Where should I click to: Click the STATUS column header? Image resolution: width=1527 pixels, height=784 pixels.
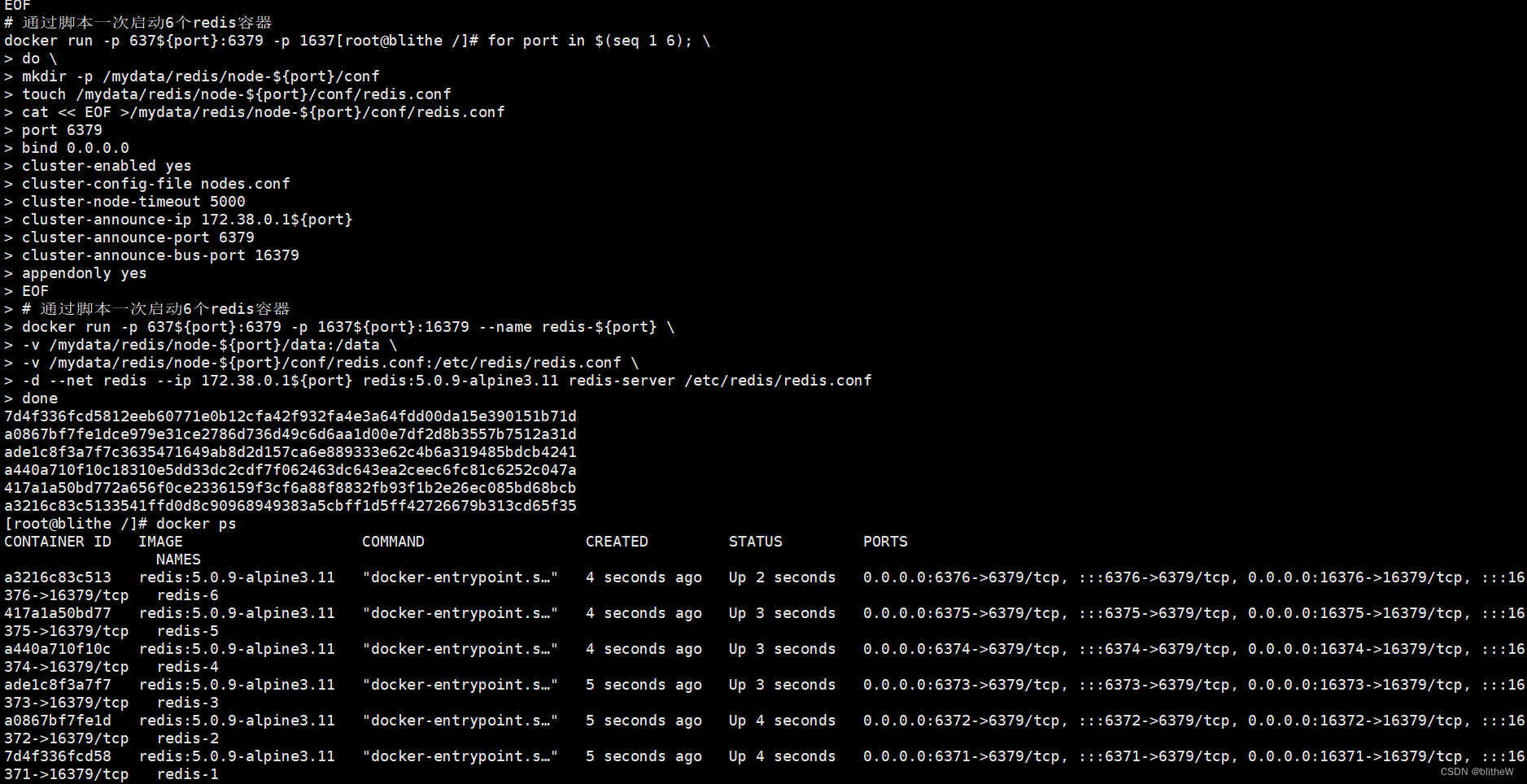(x=755, y=542)
